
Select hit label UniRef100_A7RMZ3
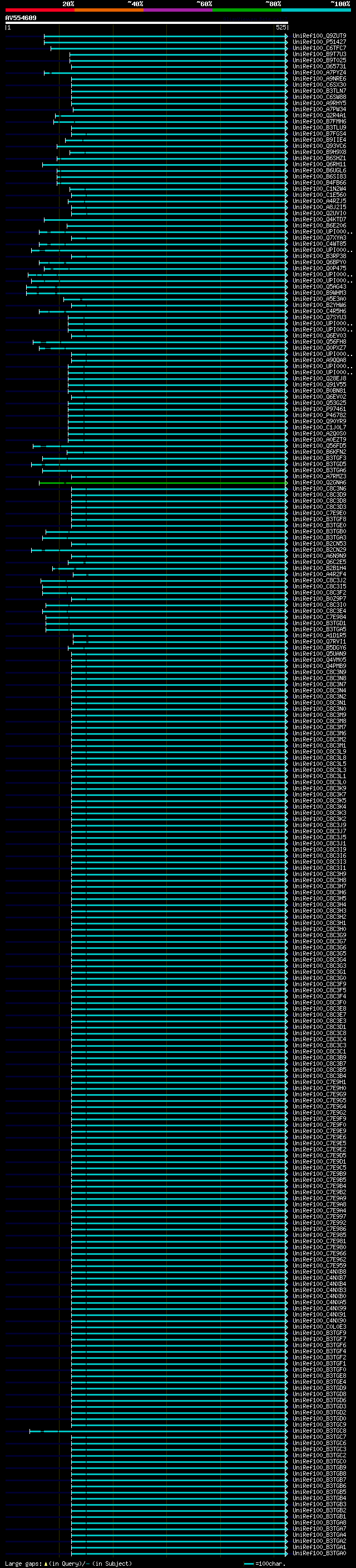(319, 477)
